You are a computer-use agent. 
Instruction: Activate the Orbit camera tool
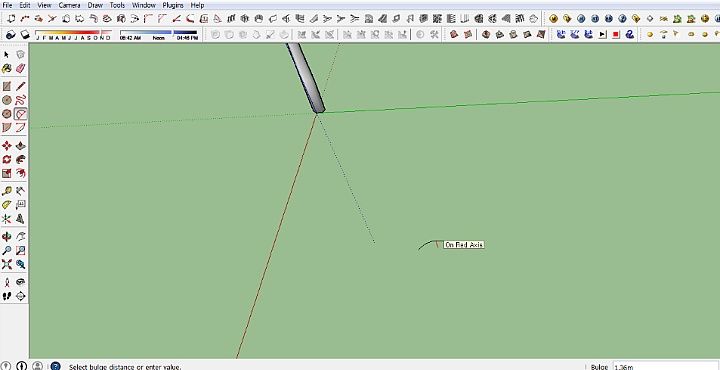(x=6, y=237)
